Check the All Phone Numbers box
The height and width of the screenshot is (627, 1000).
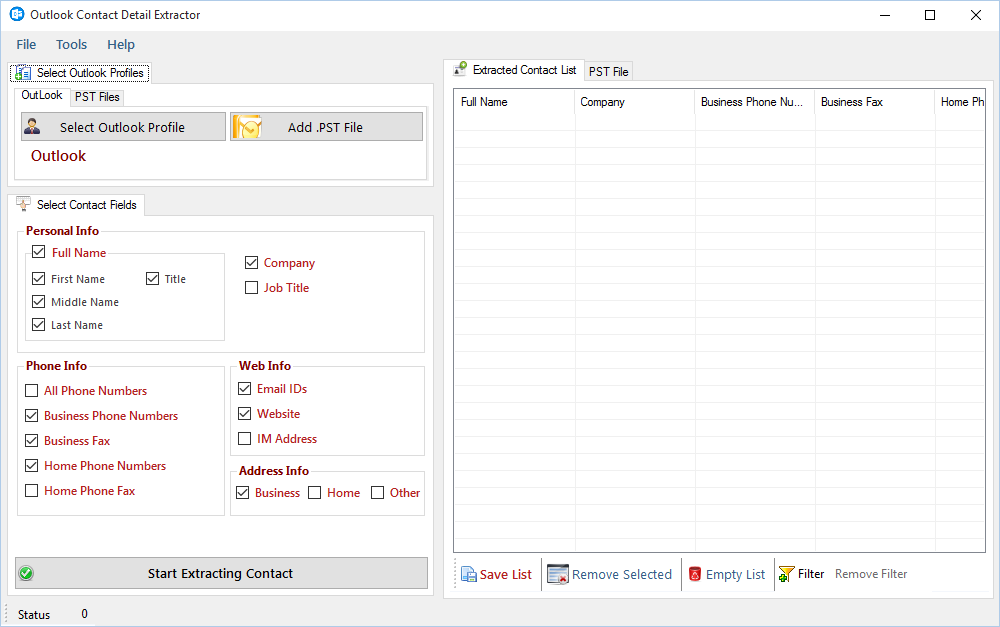31,390
